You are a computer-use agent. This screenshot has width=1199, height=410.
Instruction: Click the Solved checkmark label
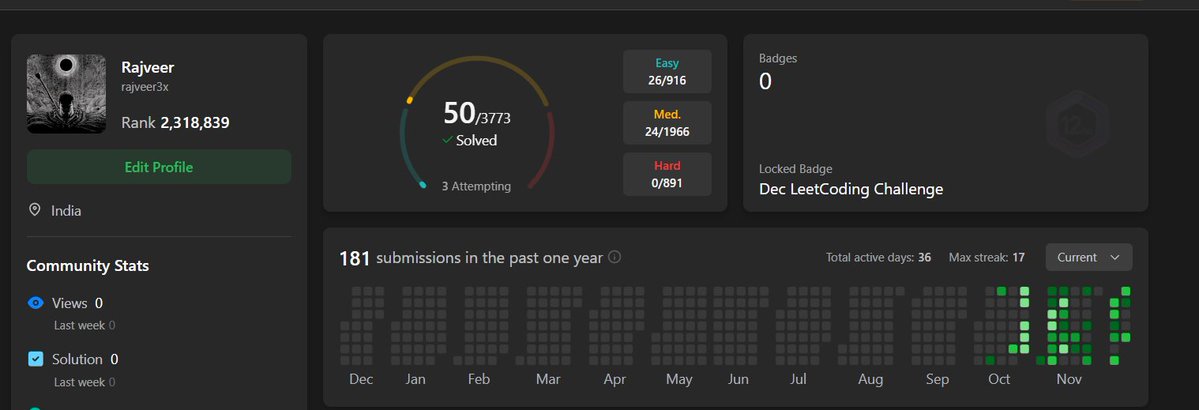point(470,140)
